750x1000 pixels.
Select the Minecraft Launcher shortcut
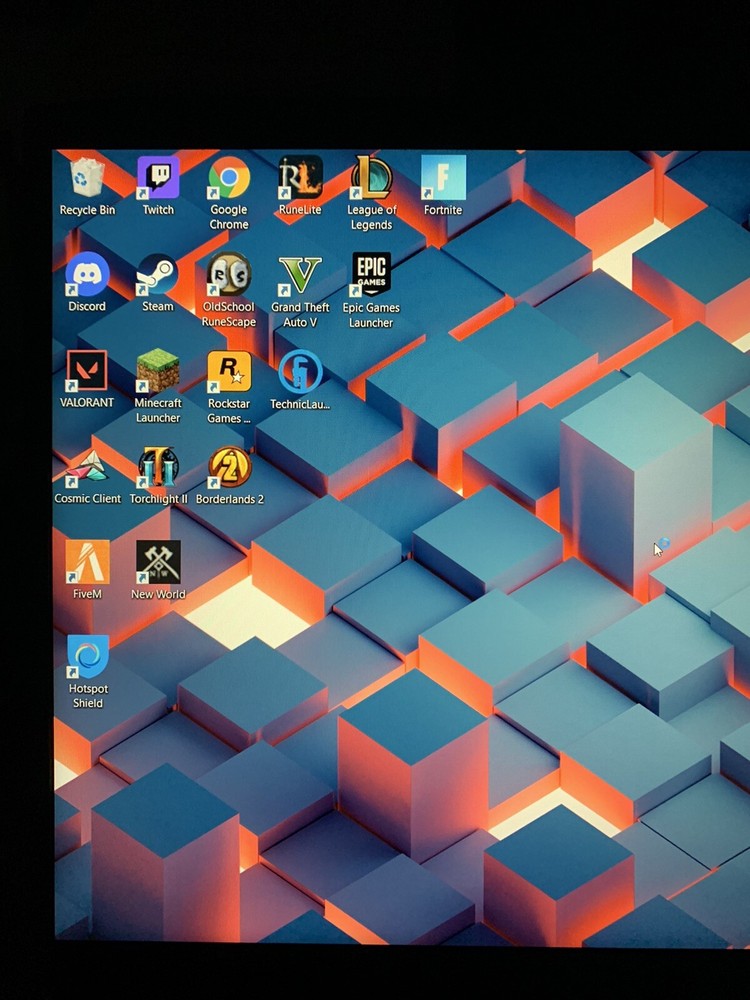pyautogui.click(x=158, y=371)
